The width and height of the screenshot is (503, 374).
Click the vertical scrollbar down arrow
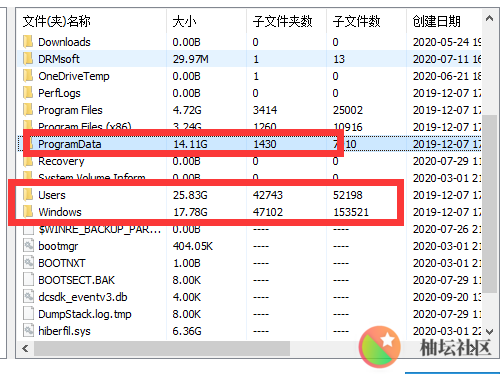pos(489,332)
